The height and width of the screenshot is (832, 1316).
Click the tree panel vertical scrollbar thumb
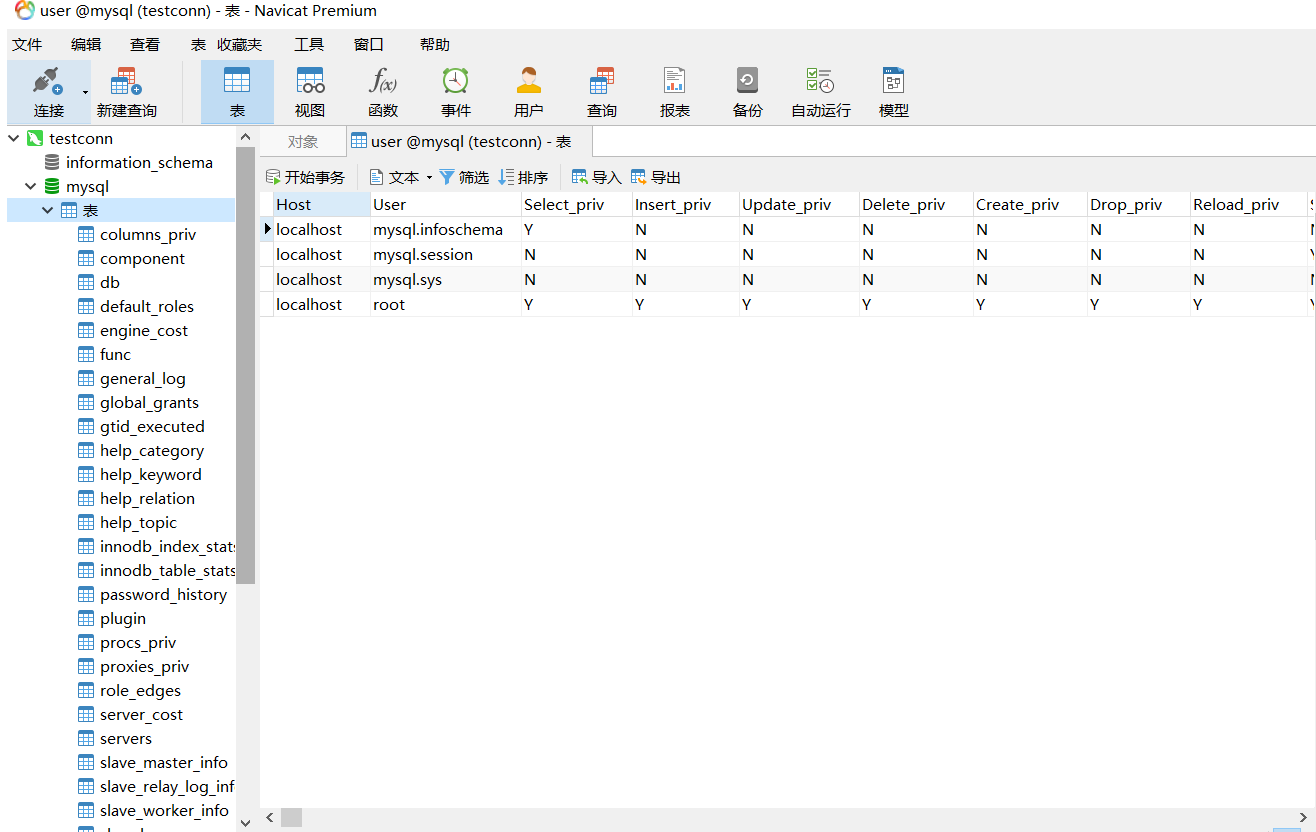pos(246,366)
